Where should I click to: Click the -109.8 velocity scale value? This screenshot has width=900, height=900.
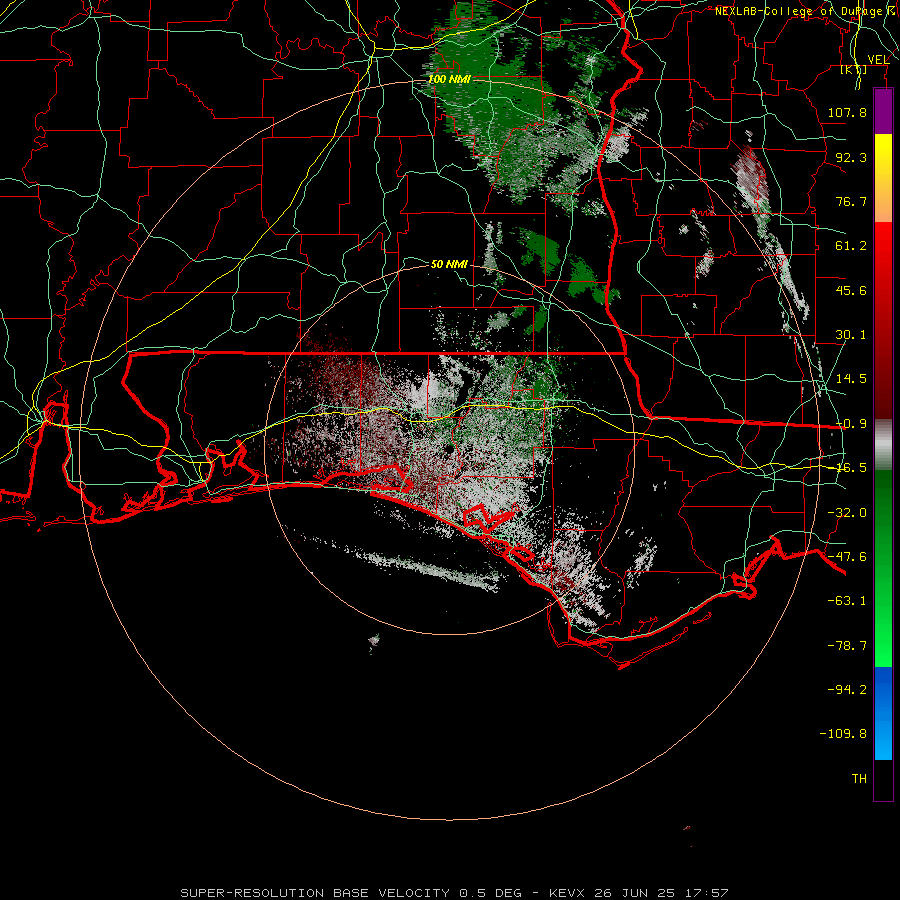coord(843,734)
